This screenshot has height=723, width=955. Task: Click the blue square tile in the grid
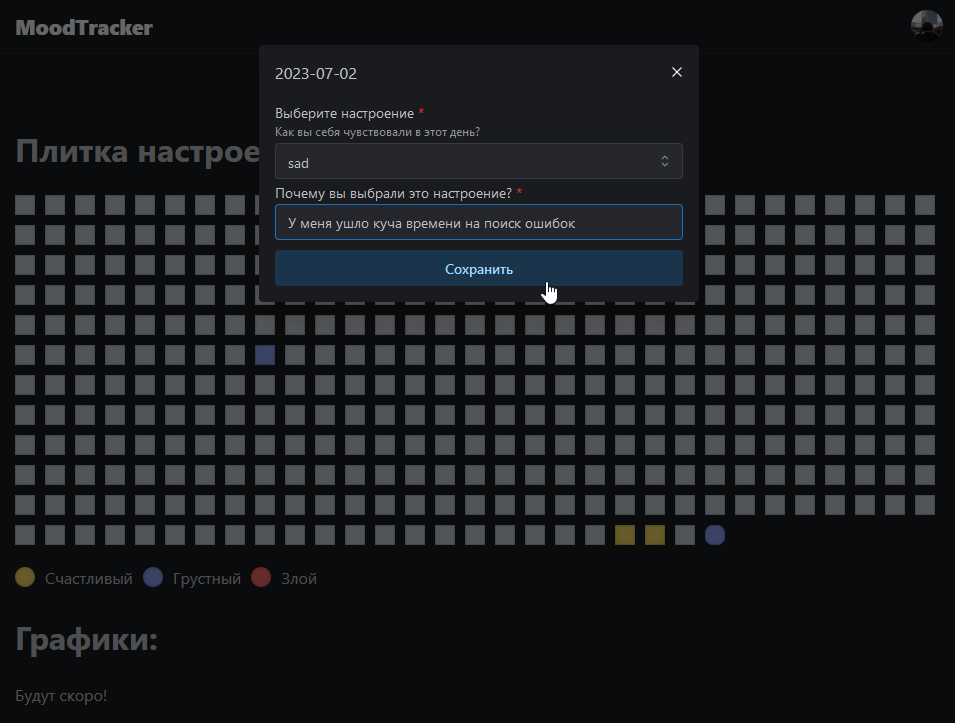click(x=265, y=355)
